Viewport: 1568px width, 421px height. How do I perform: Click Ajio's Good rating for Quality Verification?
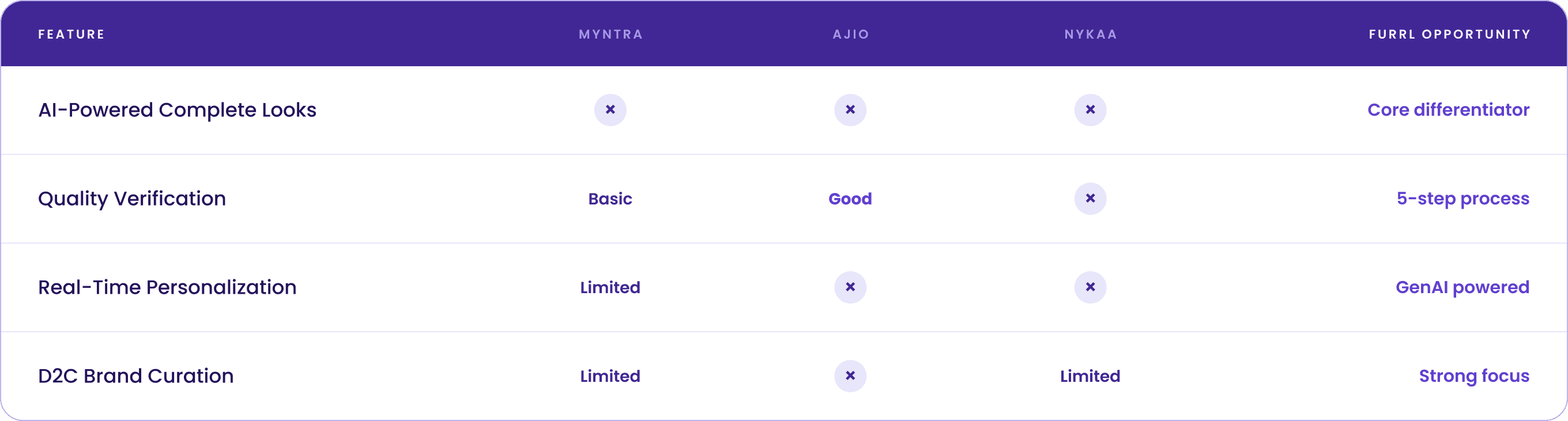pyautogui.click(x=850, y=199)
